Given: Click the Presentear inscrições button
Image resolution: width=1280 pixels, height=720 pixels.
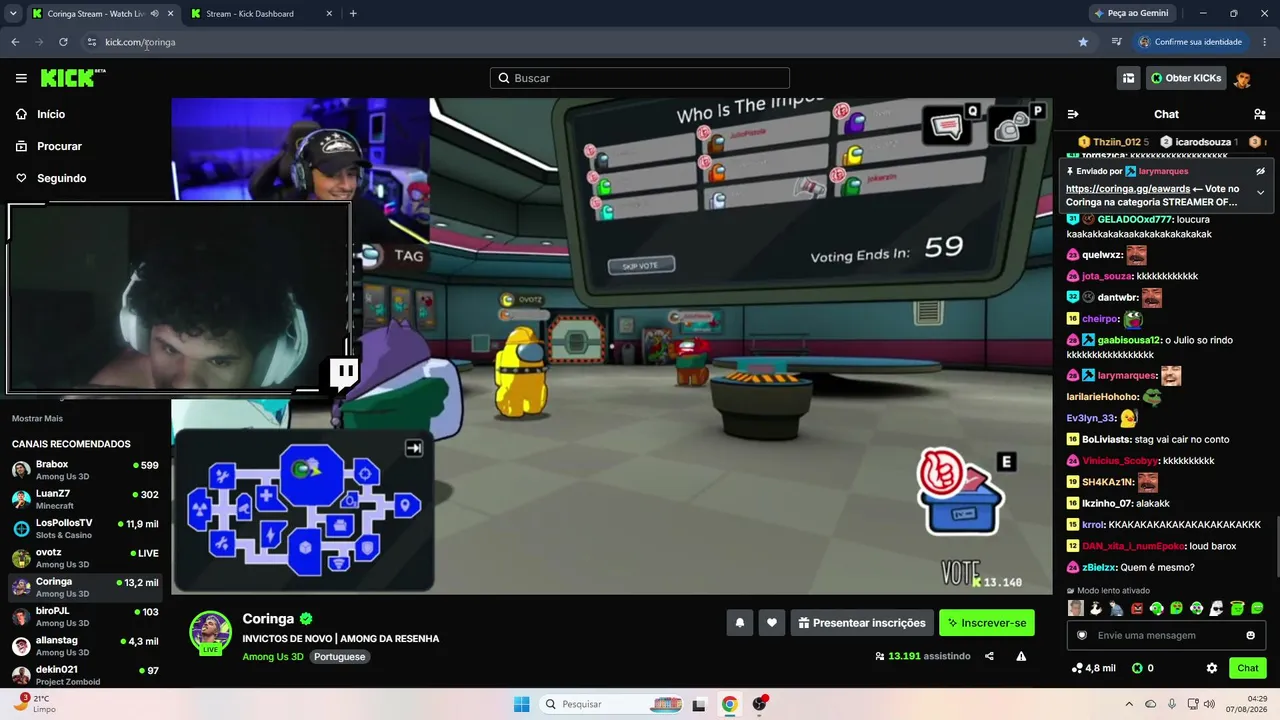Looking at the screenshot, I should pyautogui.click(x=862, y=623).
